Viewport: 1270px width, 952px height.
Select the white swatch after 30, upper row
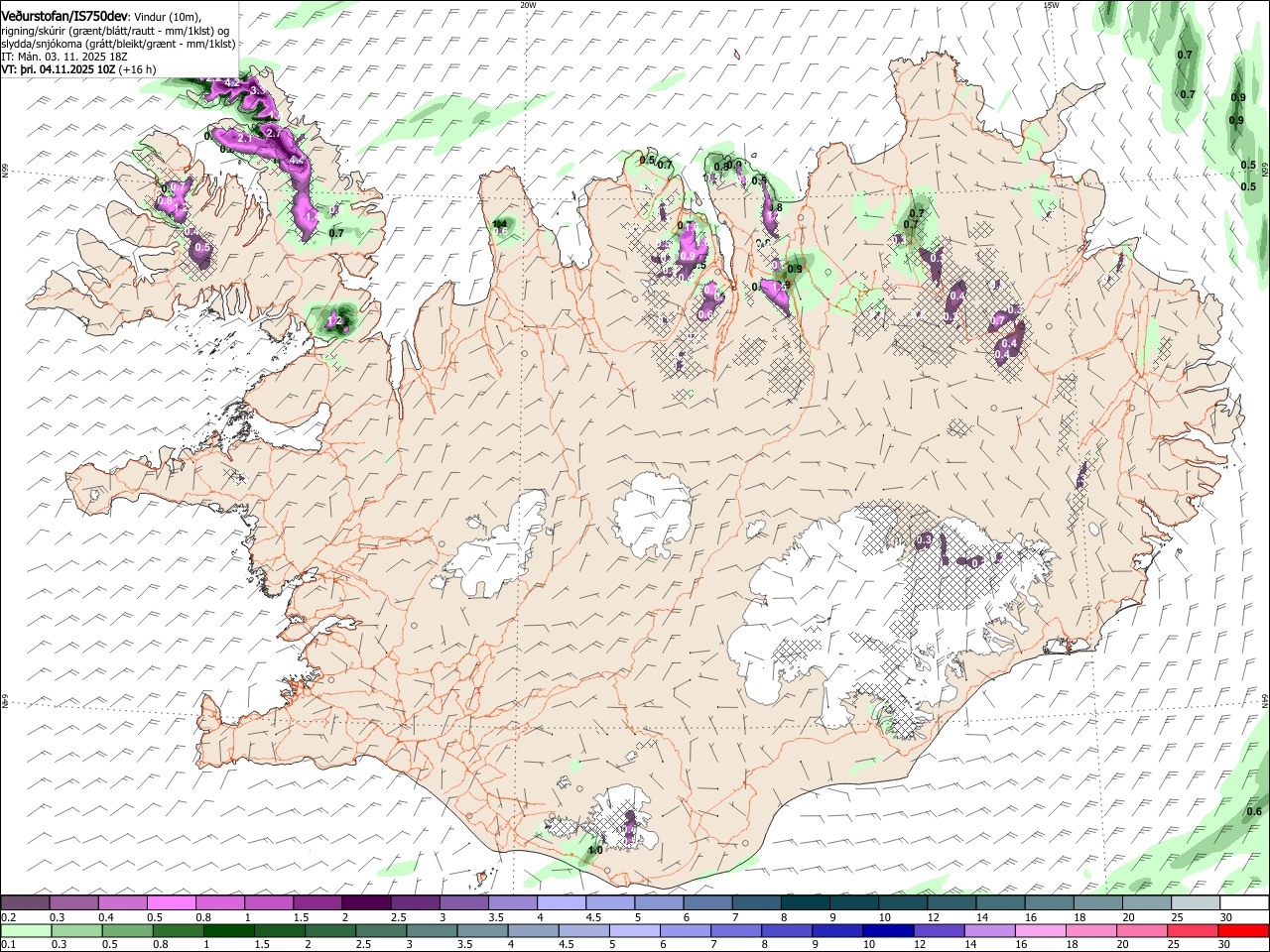tap(1243, 903)
